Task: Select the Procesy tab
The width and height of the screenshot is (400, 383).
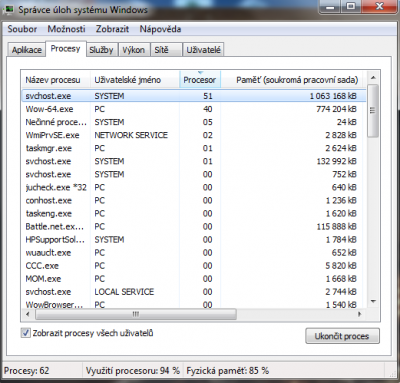Action: (x=66, y=49)
